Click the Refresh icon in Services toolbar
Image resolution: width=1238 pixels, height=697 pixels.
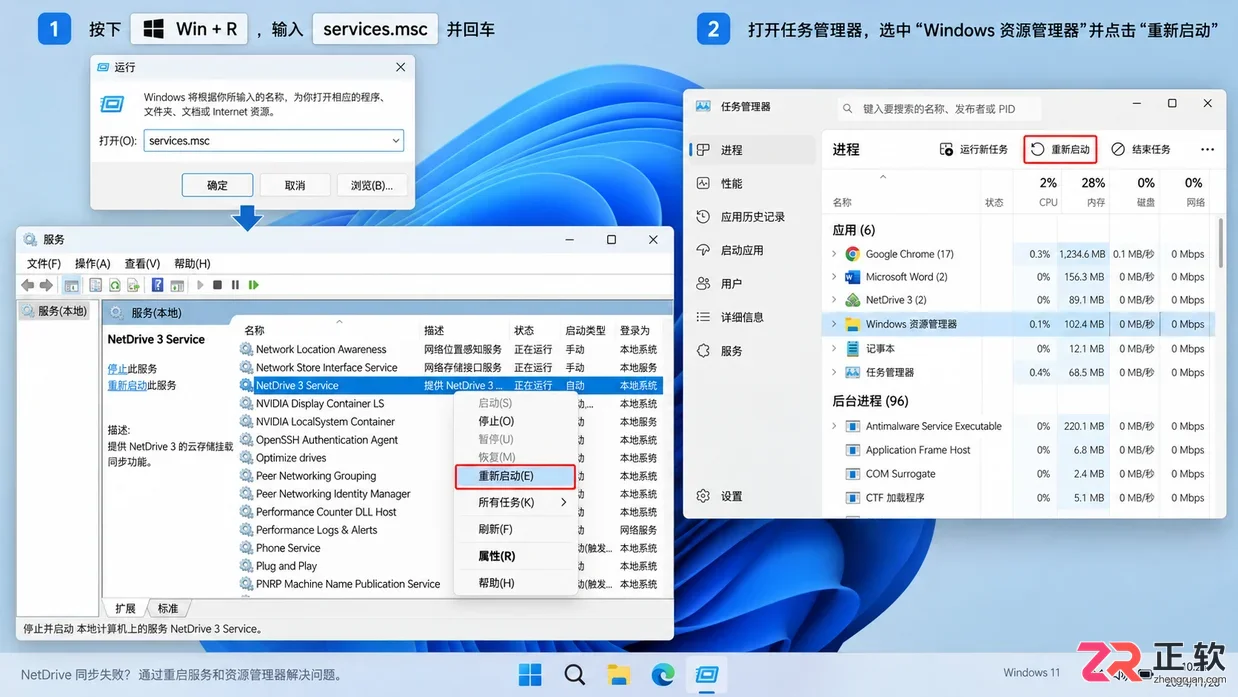115,285
